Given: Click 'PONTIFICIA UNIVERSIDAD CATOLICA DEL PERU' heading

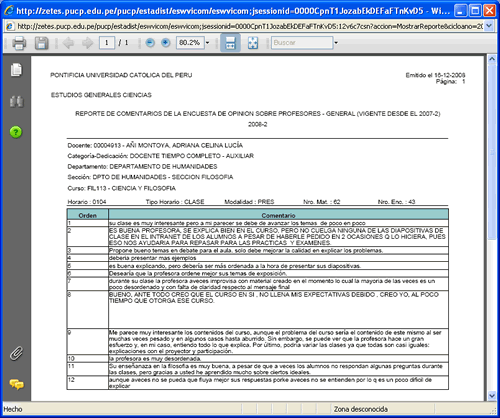Looking at the screenshot, I should (x=121, y=75).
